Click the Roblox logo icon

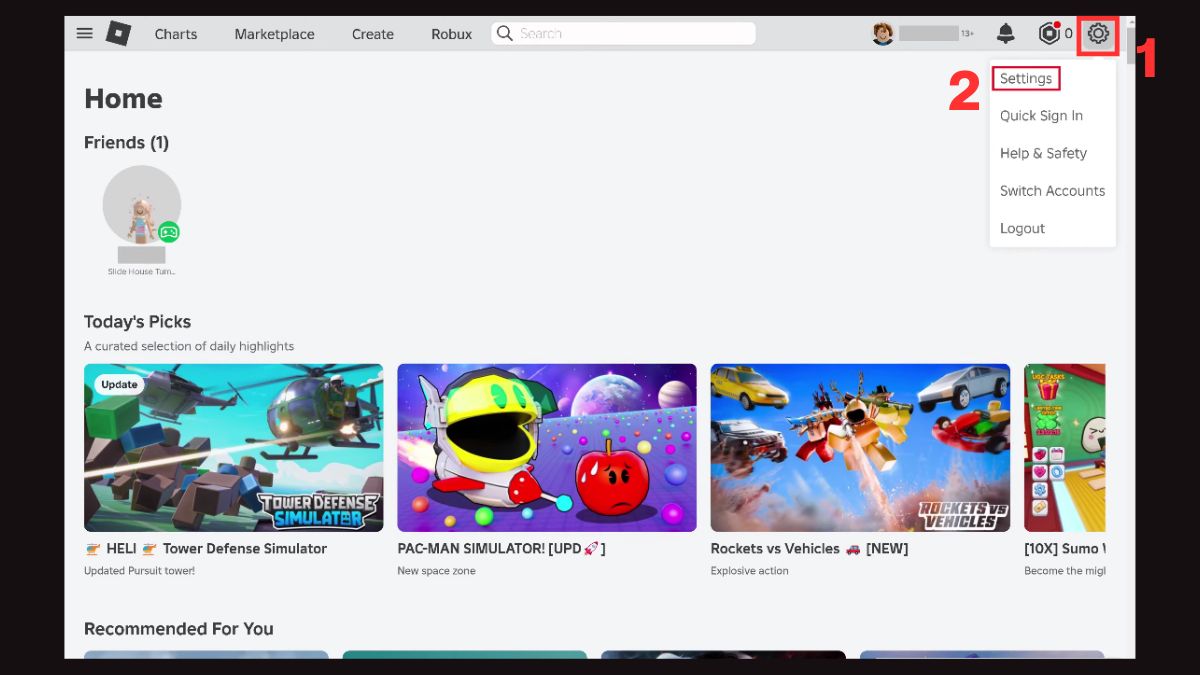[x=118, y=33]
